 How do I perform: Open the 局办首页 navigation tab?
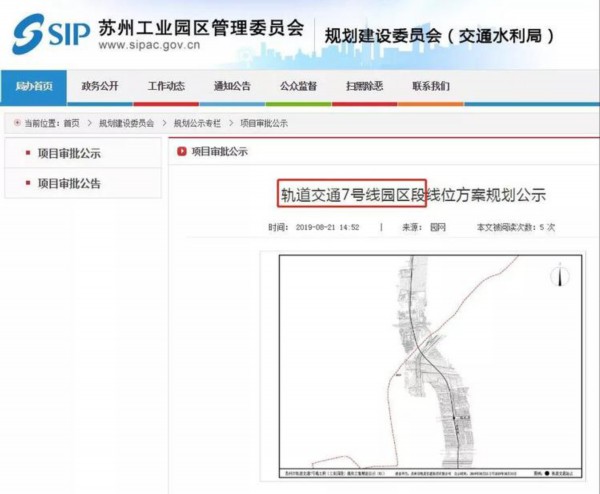pos(34,86)
